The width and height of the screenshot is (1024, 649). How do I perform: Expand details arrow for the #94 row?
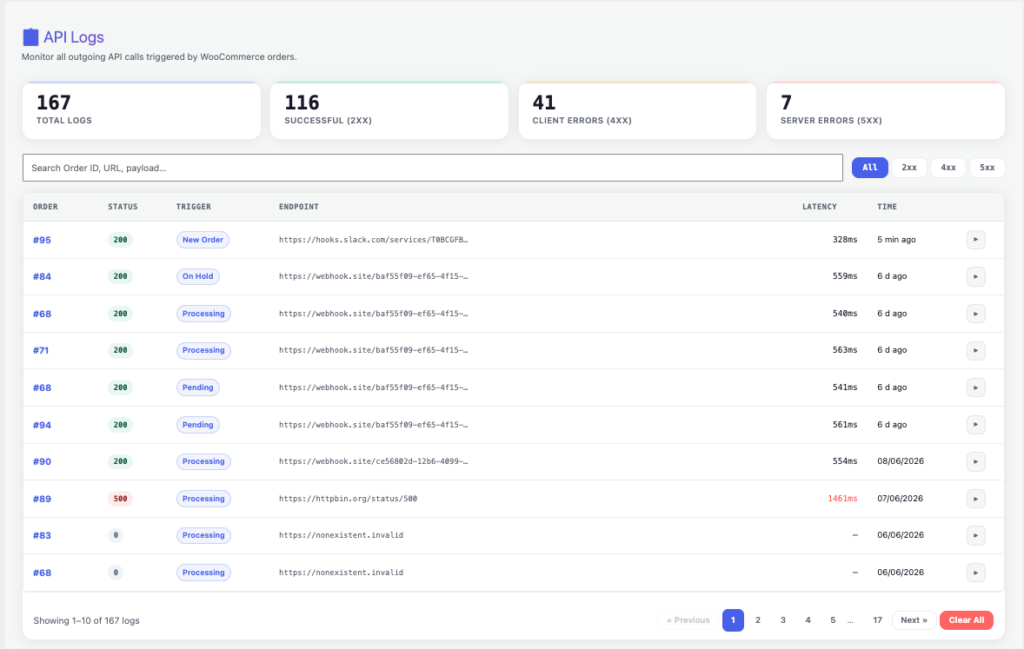976,424
